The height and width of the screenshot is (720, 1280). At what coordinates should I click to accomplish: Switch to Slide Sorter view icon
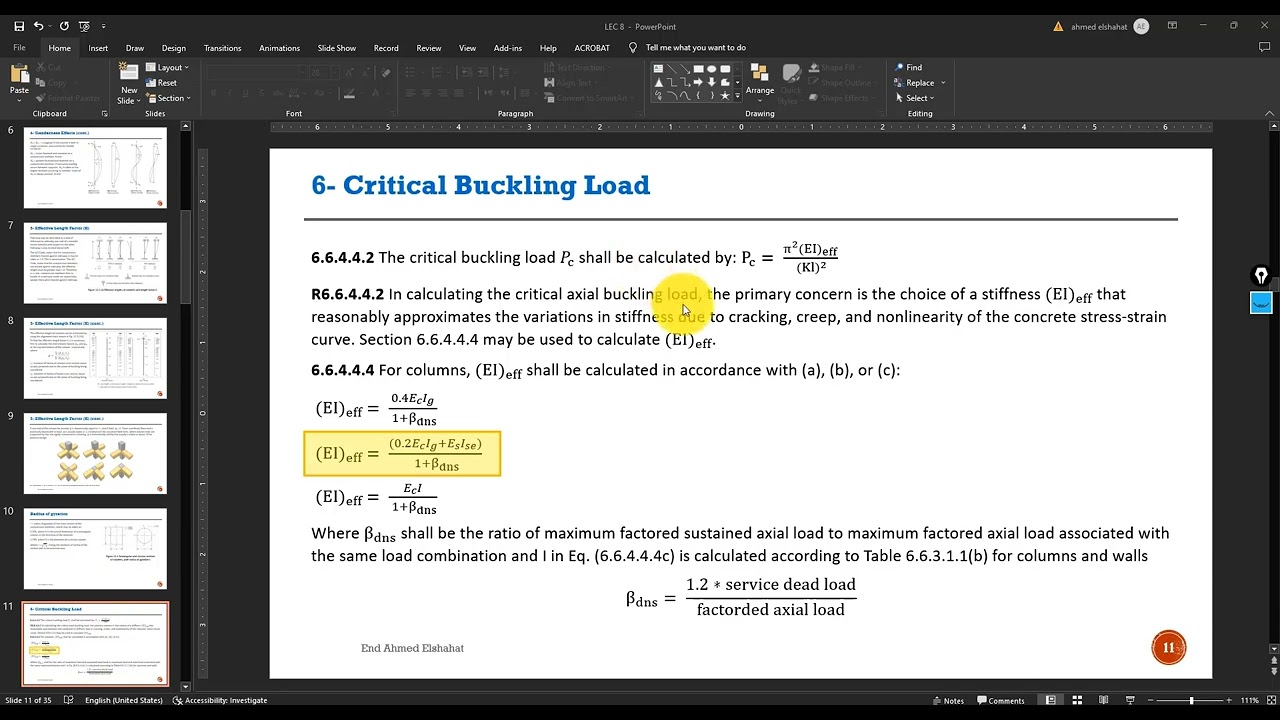1078,700
